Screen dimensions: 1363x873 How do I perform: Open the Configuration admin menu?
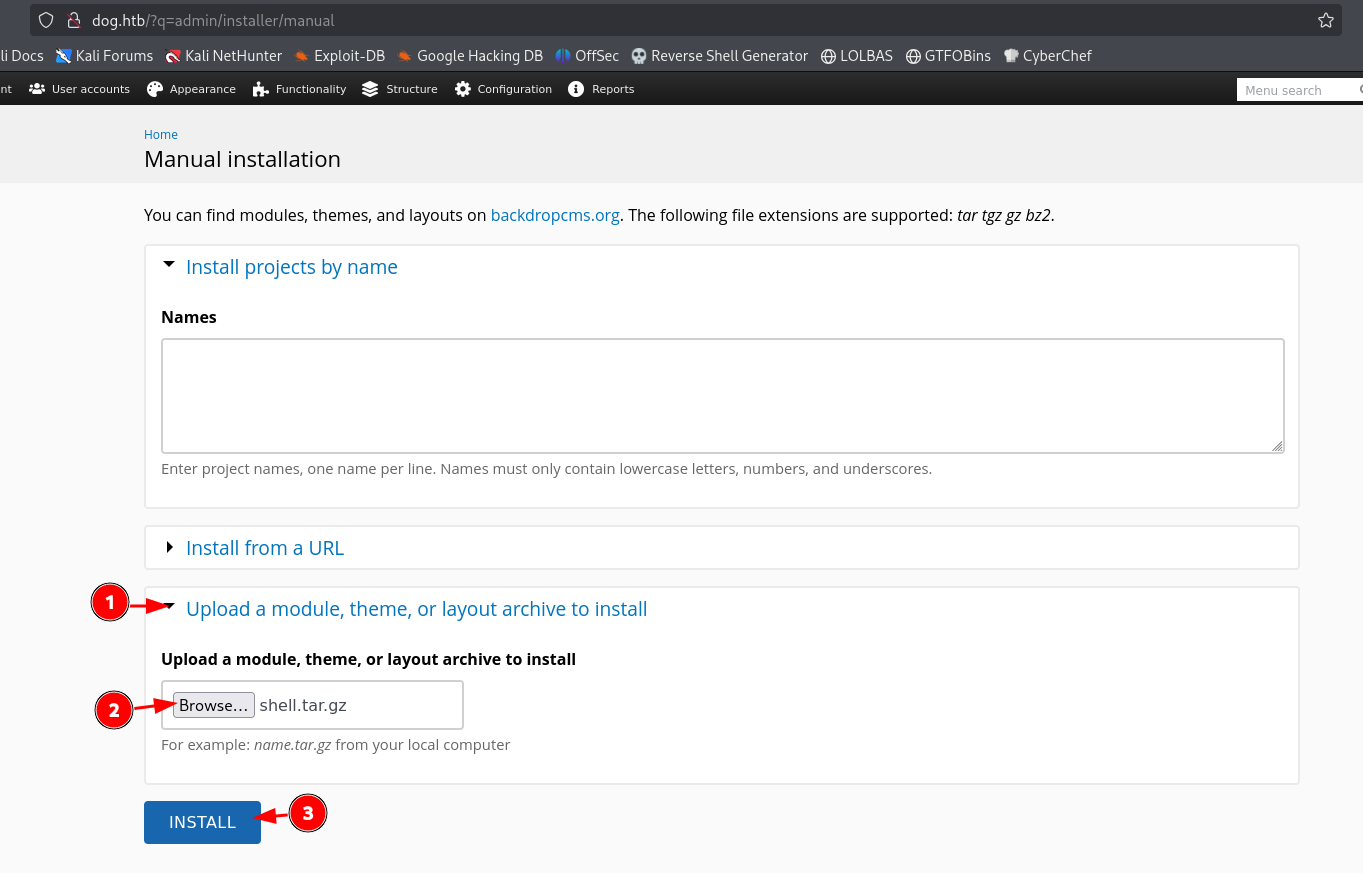coord(503,89)
